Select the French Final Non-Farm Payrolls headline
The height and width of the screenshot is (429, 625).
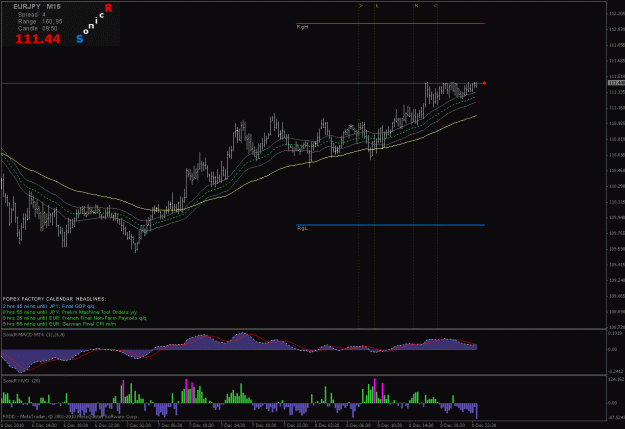[x=75, y=318]
